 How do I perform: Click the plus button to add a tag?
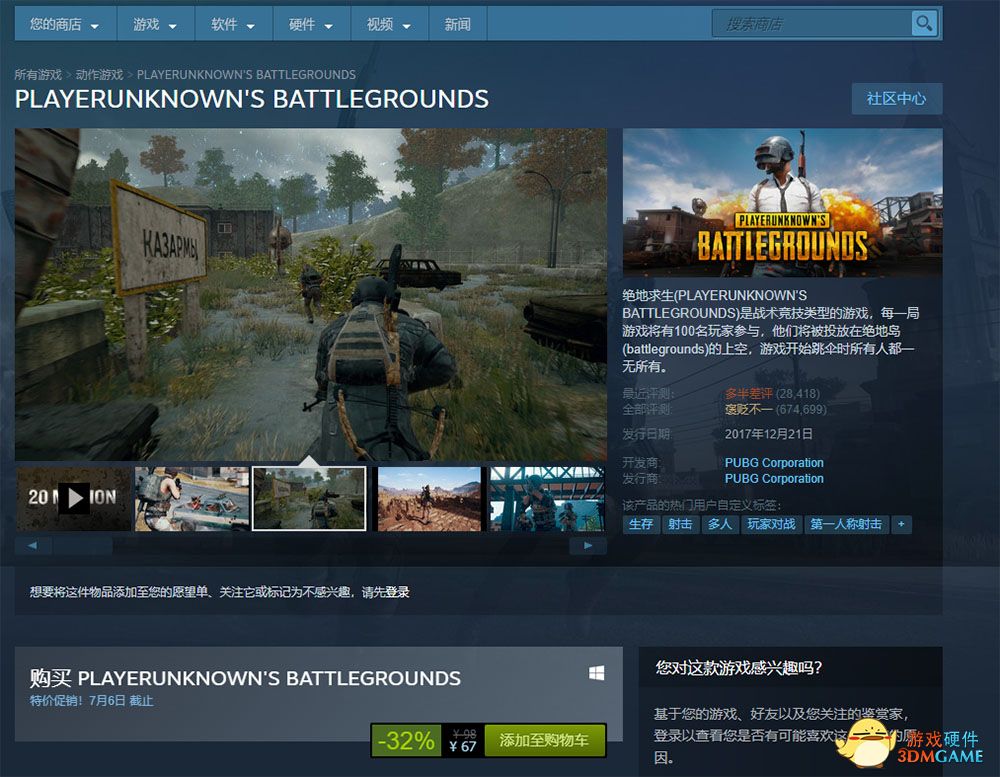coord(901,524)
